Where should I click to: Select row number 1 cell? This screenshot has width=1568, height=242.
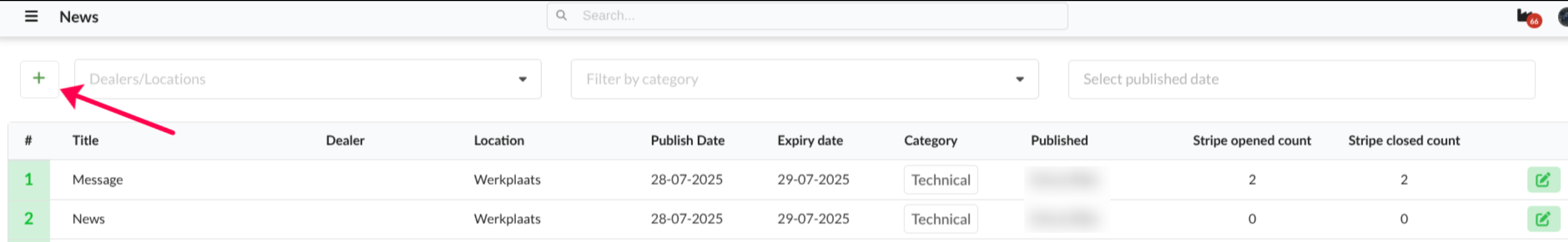coord(29,179)
